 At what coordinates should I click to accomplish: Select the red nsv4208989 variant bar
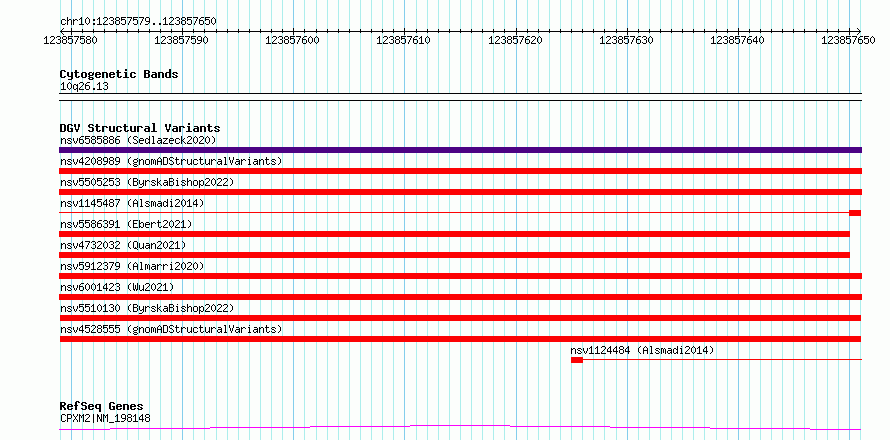[x=460, y=171]
